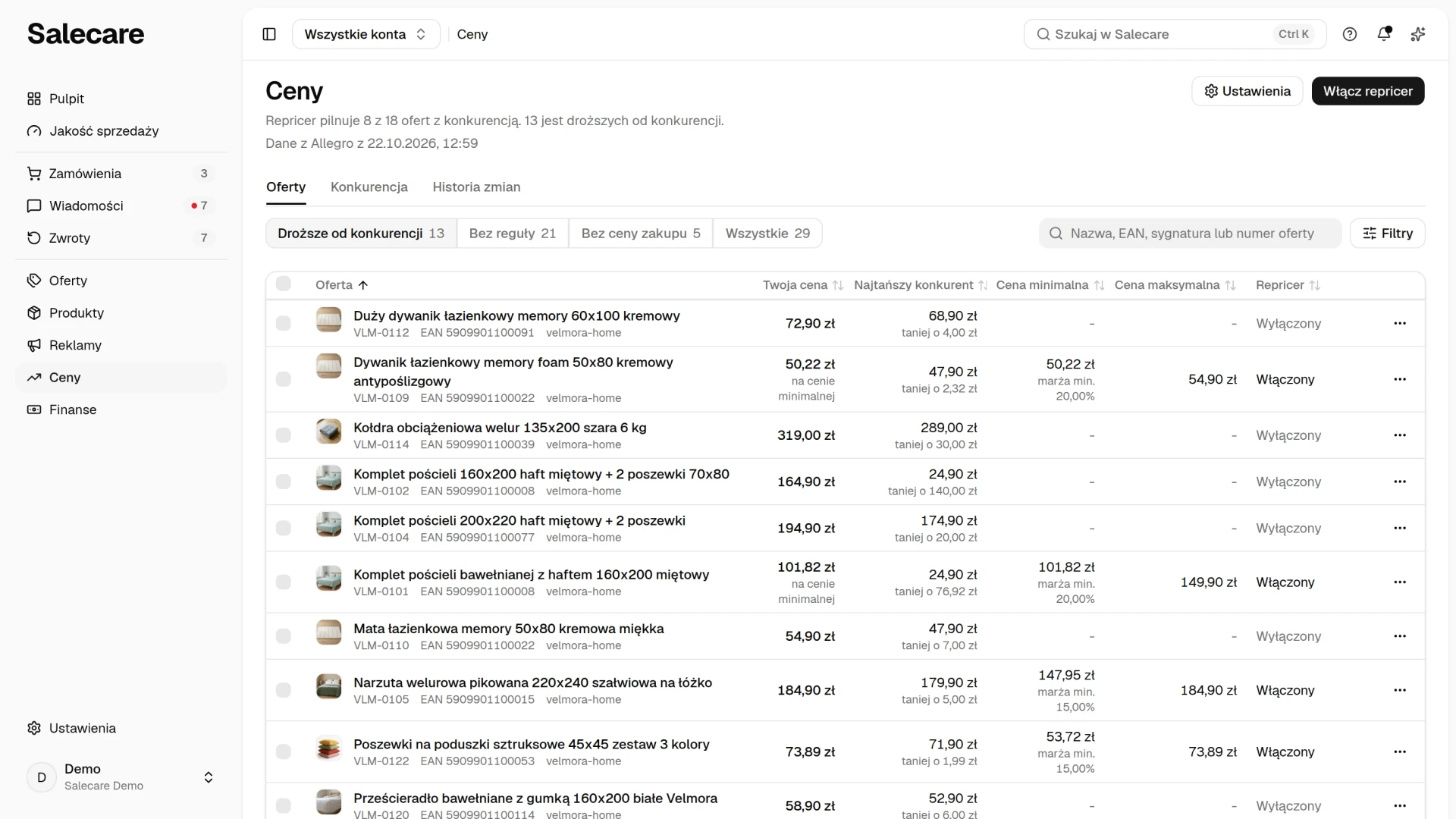Switch to the Konkurencja tab
Image resolution: width=1456 pixels, height=819 pixels.
[x=369, y=187]
